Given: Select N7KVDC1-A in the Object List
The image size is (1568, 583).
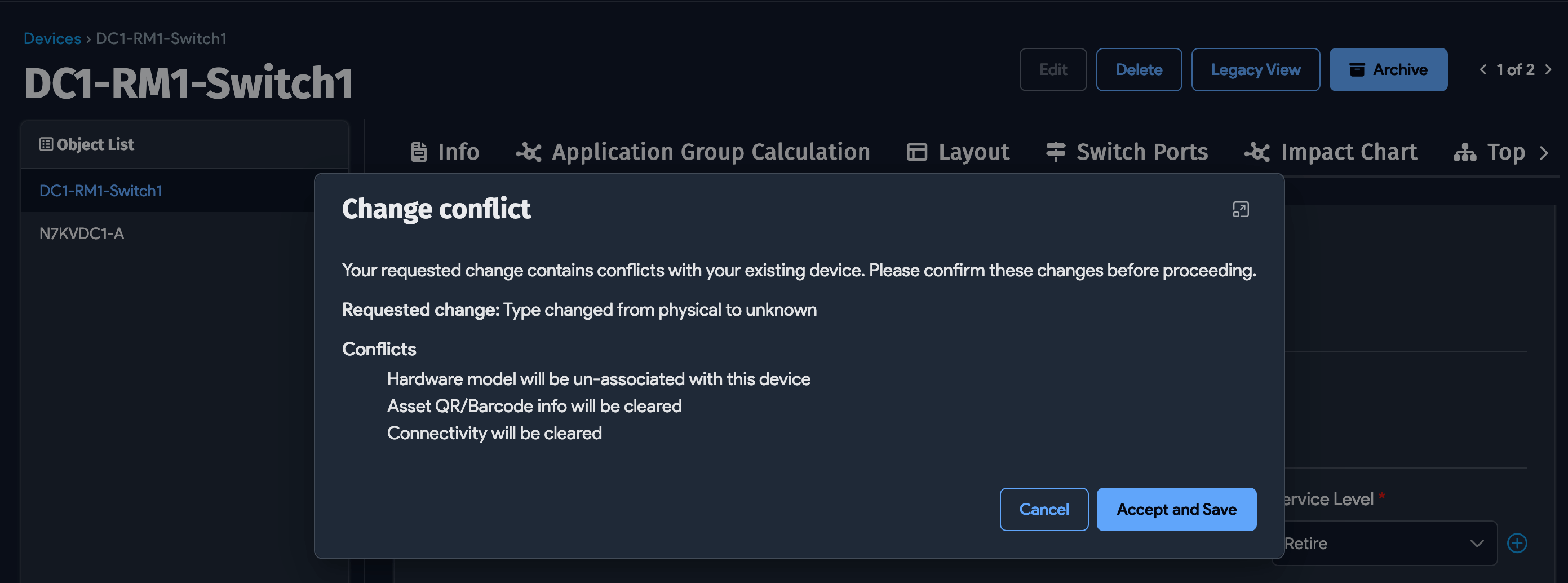Looking at the screenshot, I should pyautogui.click(x=81, y=233).
